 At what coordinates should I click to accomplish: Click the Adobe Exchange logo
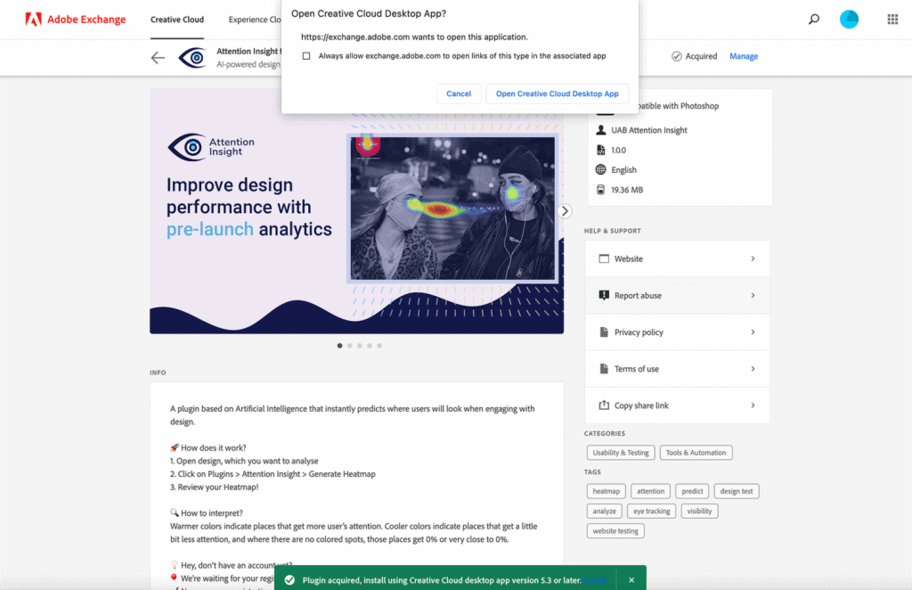click(x=75, y=19)
